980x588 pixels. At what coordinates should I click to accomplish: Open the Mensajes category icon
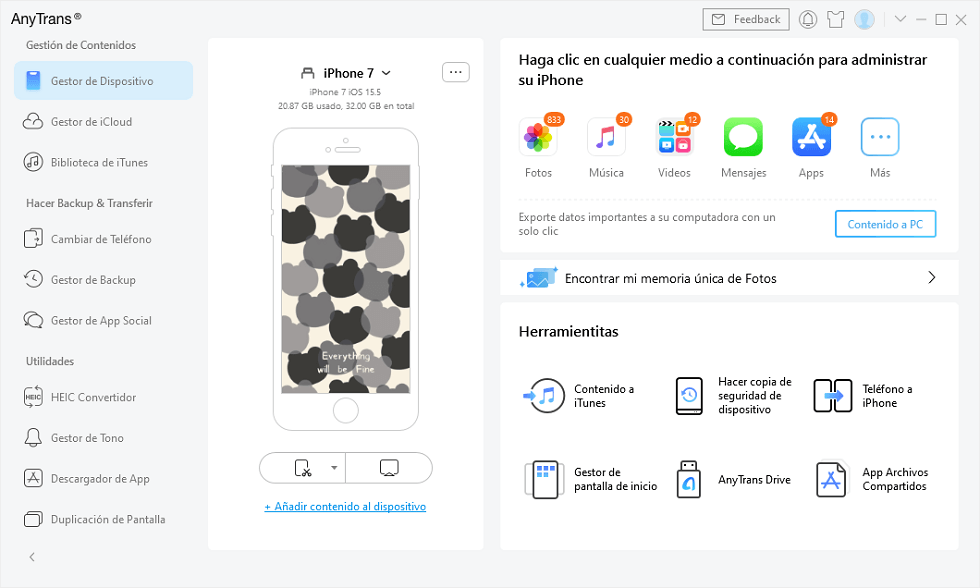[x=743, y=137]
